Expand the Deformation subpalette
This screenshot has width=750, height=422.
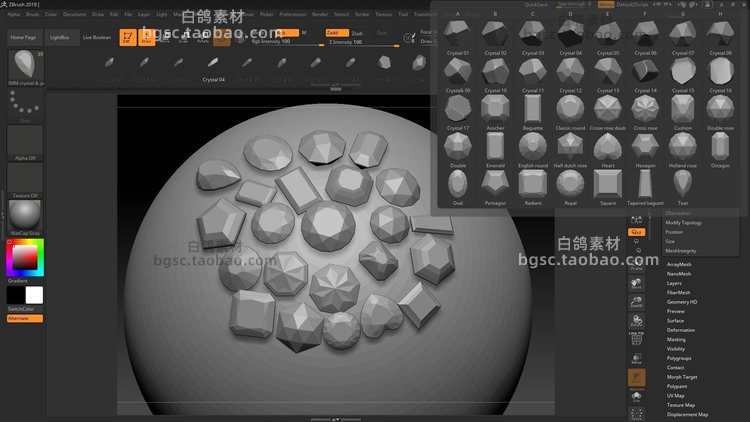coord(681,330)
